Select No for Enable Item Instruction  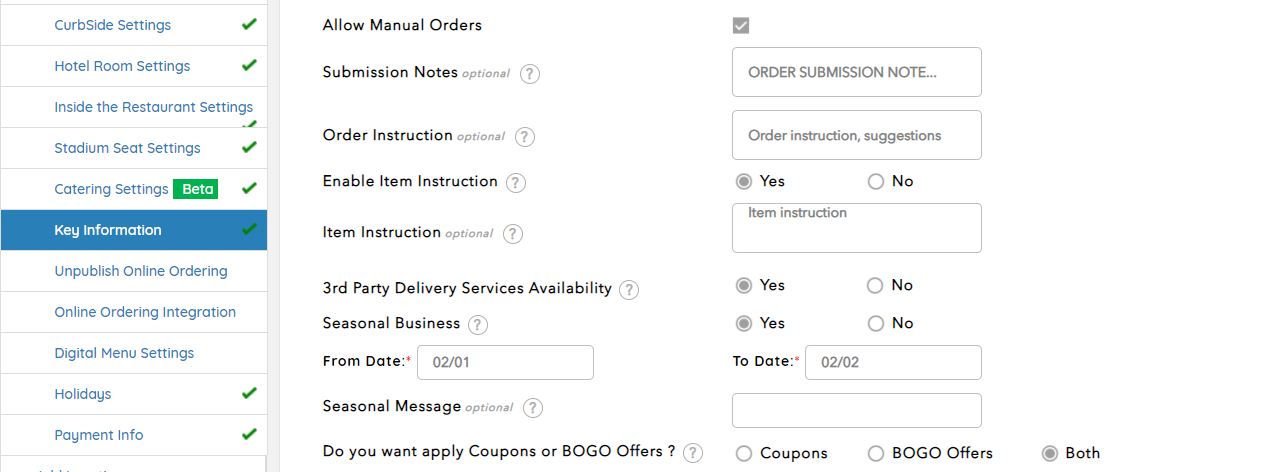(x=876, y=182)
